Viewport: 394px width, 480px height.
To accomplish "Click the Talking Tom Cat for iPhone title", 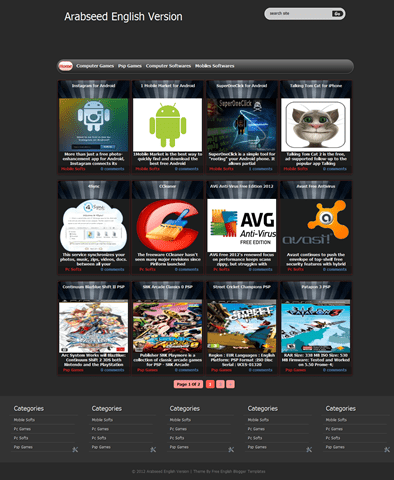I will tap(316, 86).
